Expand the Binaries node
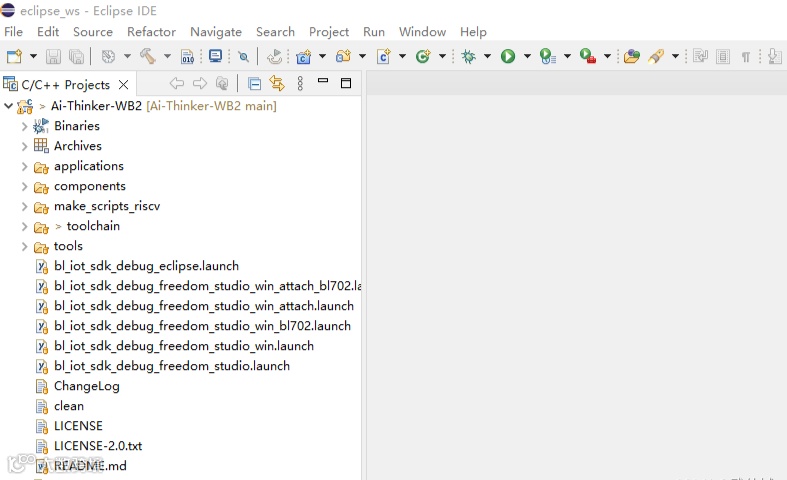 (x=24, y=126)
